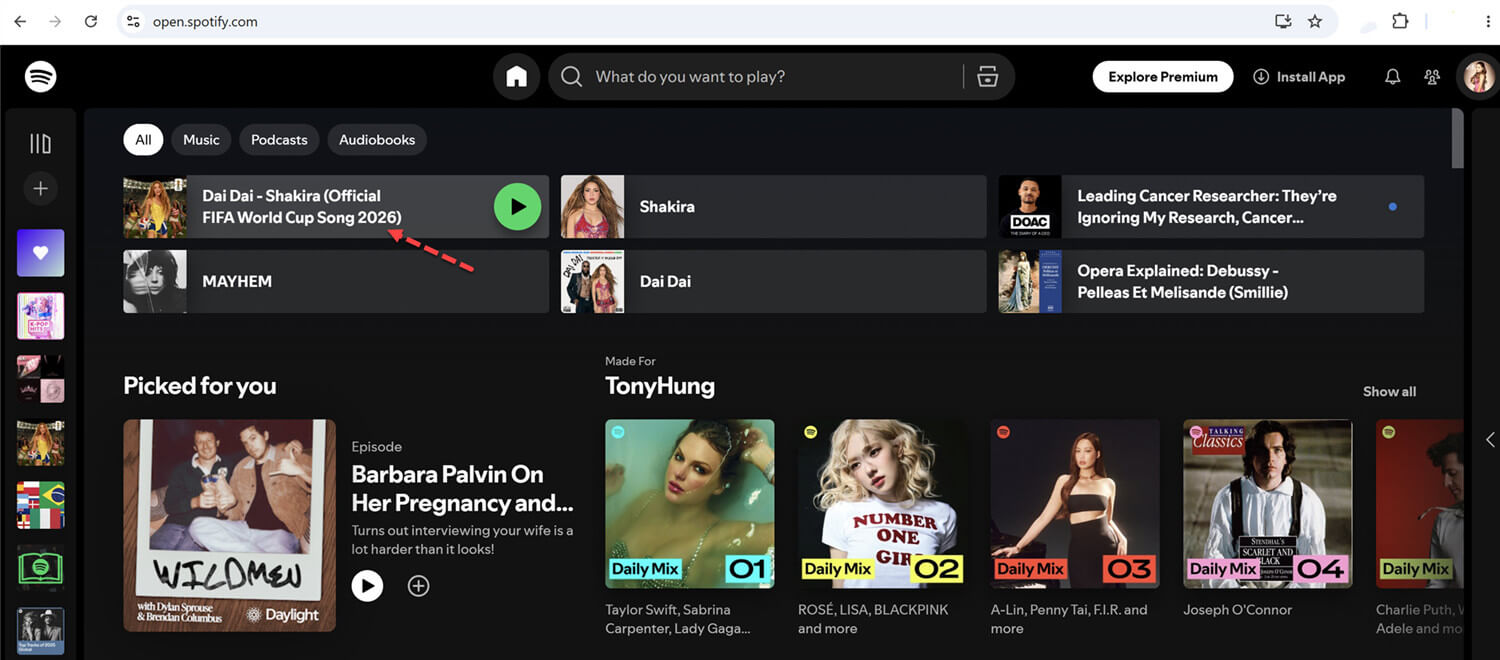Screen dimensions: 1500x660
Task: Open the user profile avatar menu
Action: 1477,77
